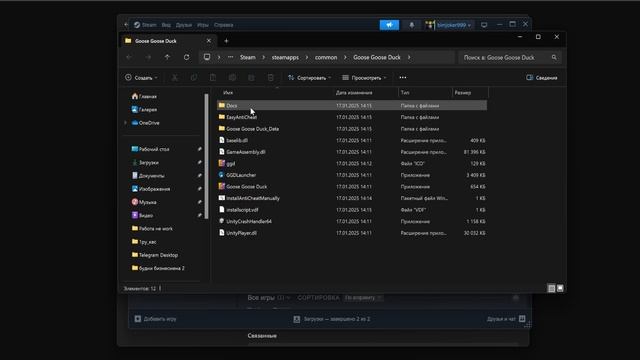Sort by Имя column header
This screenshot has width=640, height=360.
228,93
